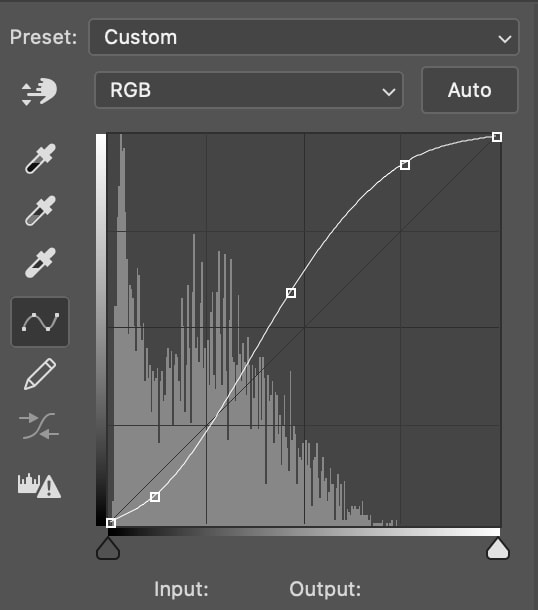The image size is (538, 610).
Task: Click the smooth curve values icon
Action: (39, 426)
